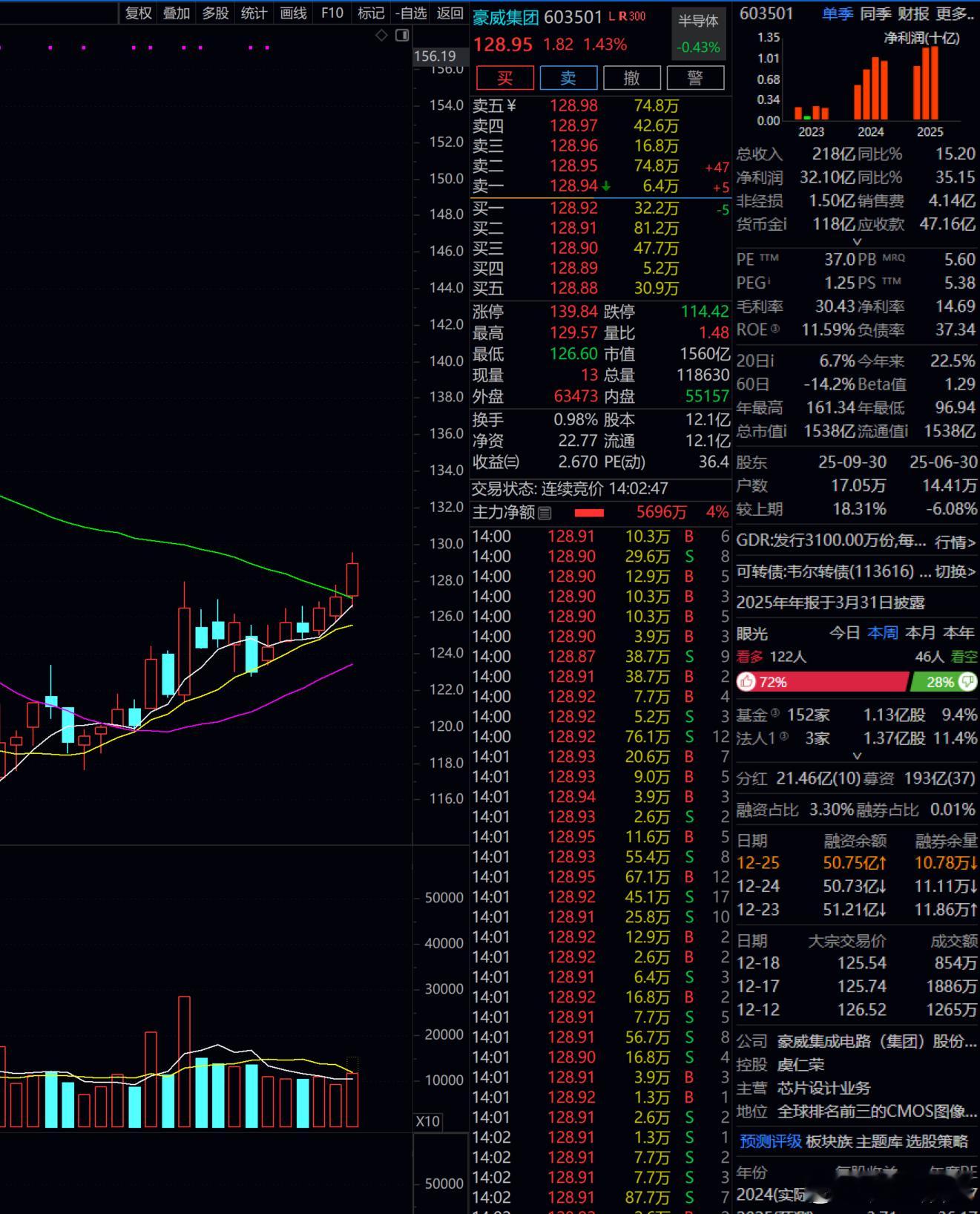This screenshot has height=1214, width=980.
Task: Open the 主力净额 detail list icon
Action: coord(545,513)
